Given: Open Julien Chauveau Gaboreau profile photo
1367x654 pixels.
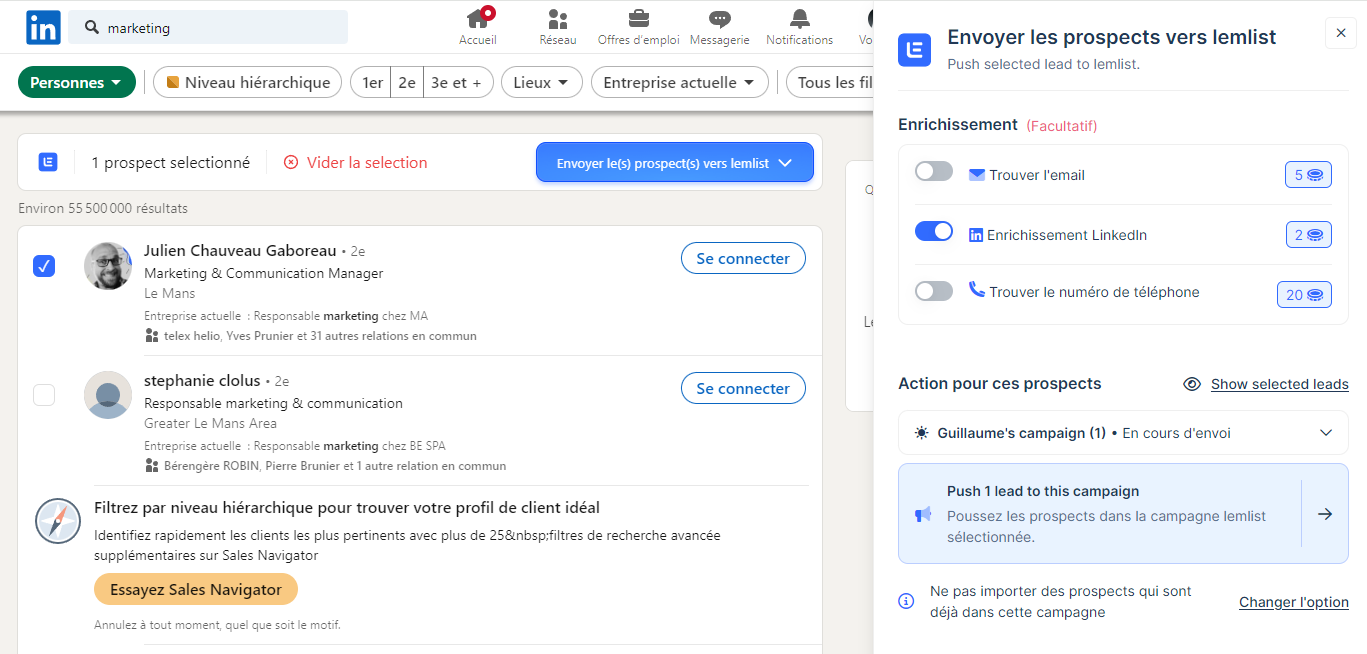Looking at the screenshot, I should coord(108,266).
